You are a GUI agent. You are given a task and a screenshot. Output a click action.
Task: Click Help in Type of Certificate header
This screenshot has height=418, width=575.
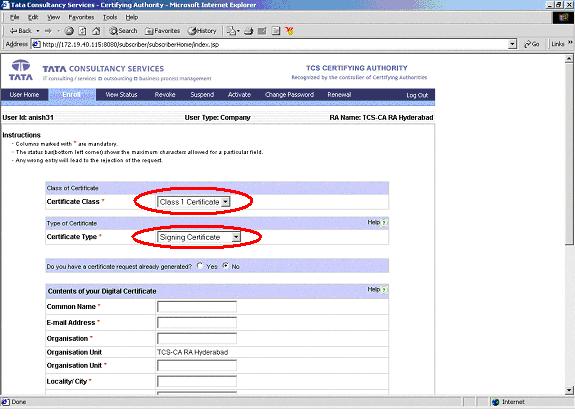click(x=377, y=222)
